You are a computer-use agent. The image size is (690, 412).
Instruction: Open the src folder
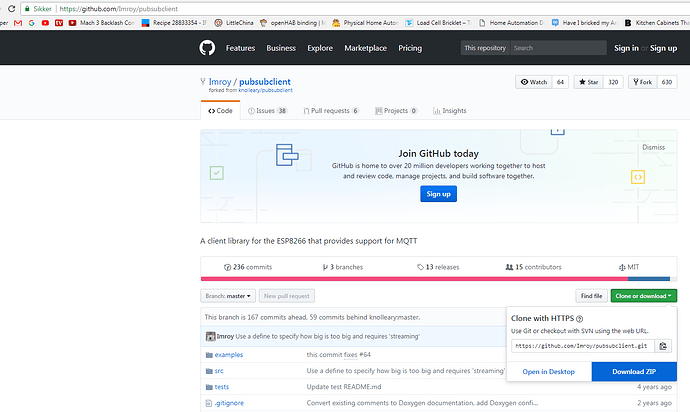click(x=219, y=371)
